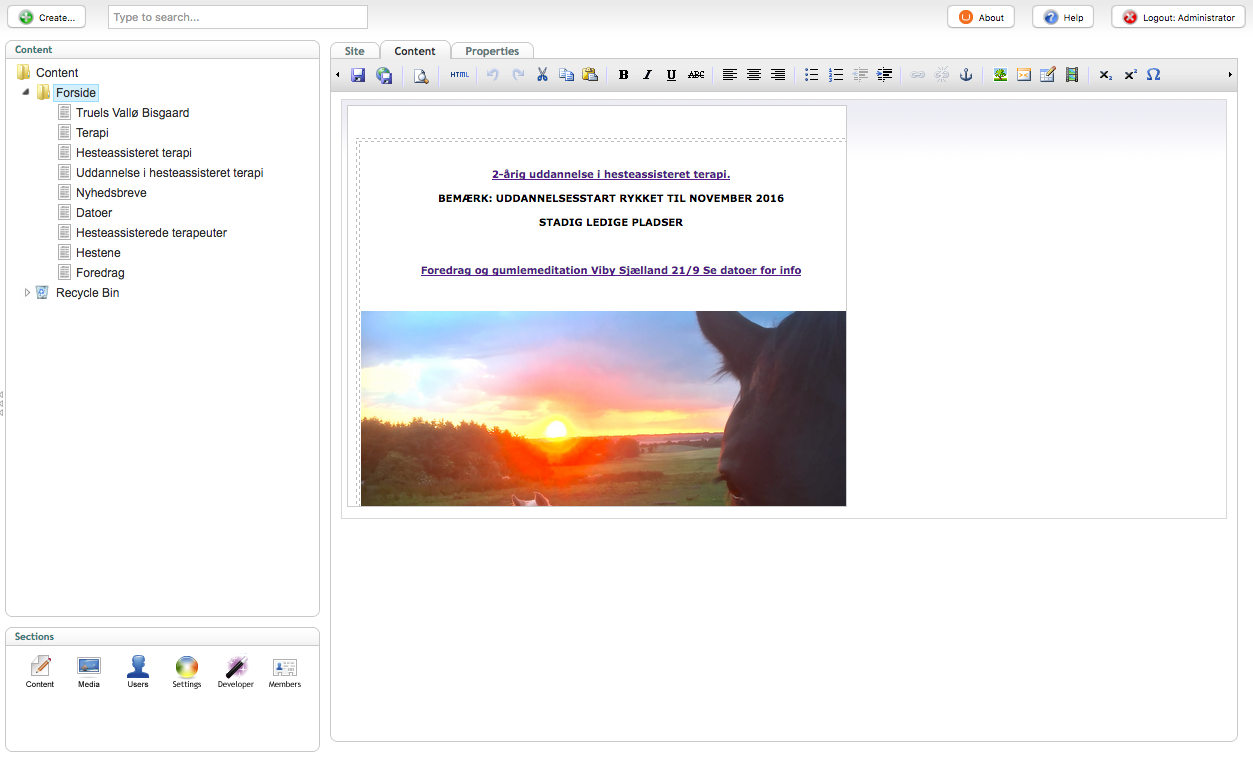1253x770 pixels.
Task: Switch to the Site tab
Action: 354,51
